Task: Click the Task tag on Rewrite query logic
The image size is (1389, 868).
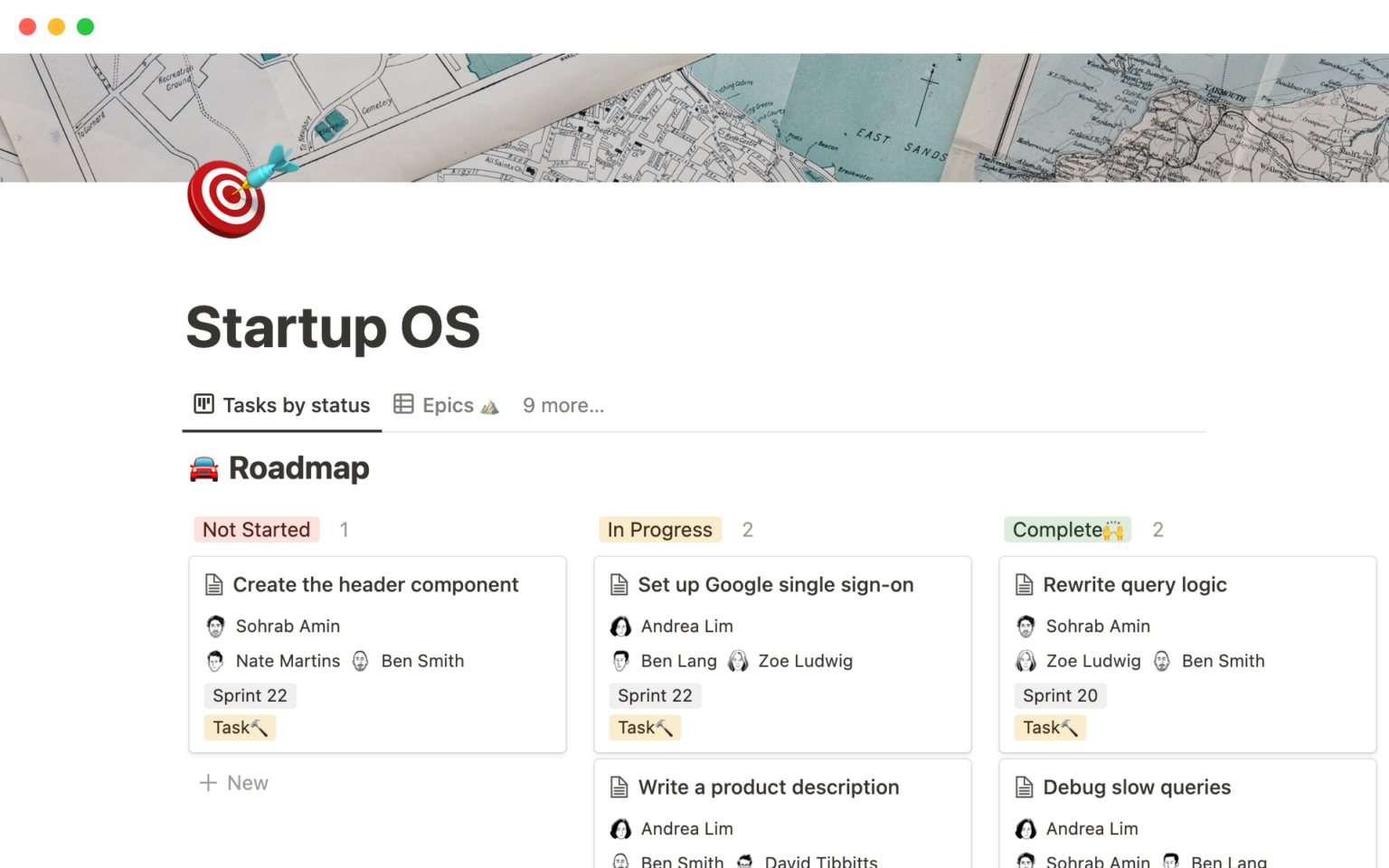Action: 1050,727
